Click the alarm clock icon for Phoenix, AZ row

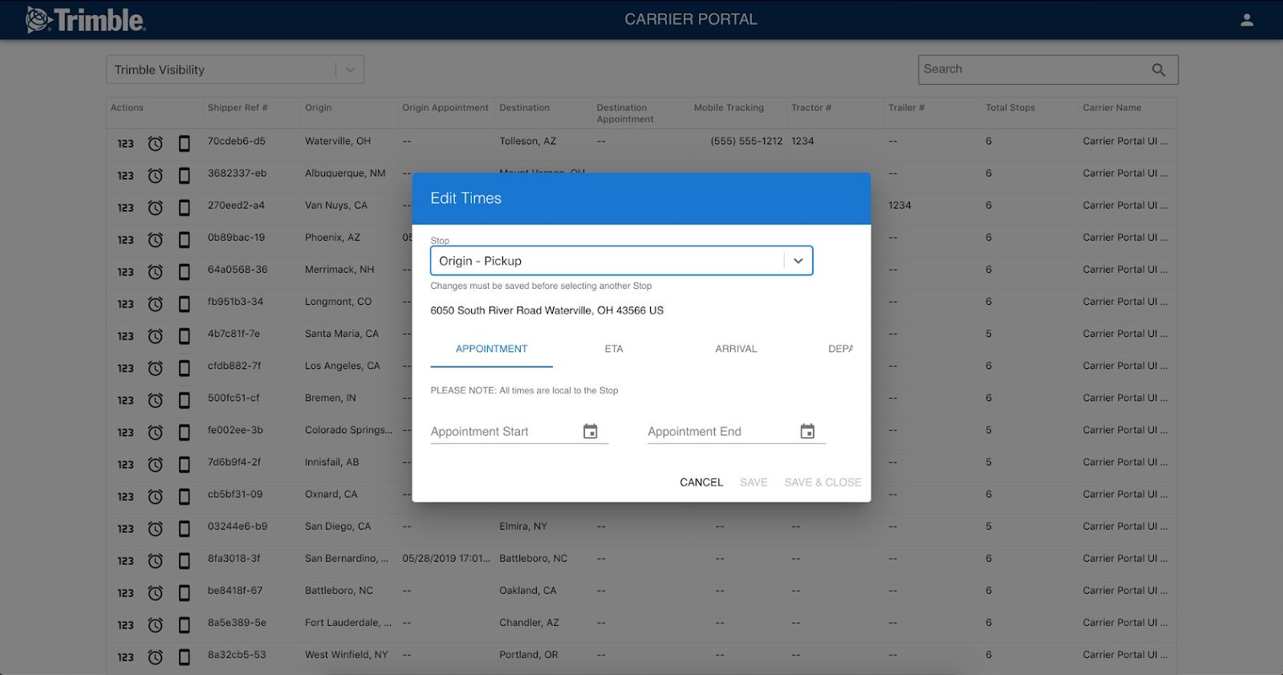(155, 239)
